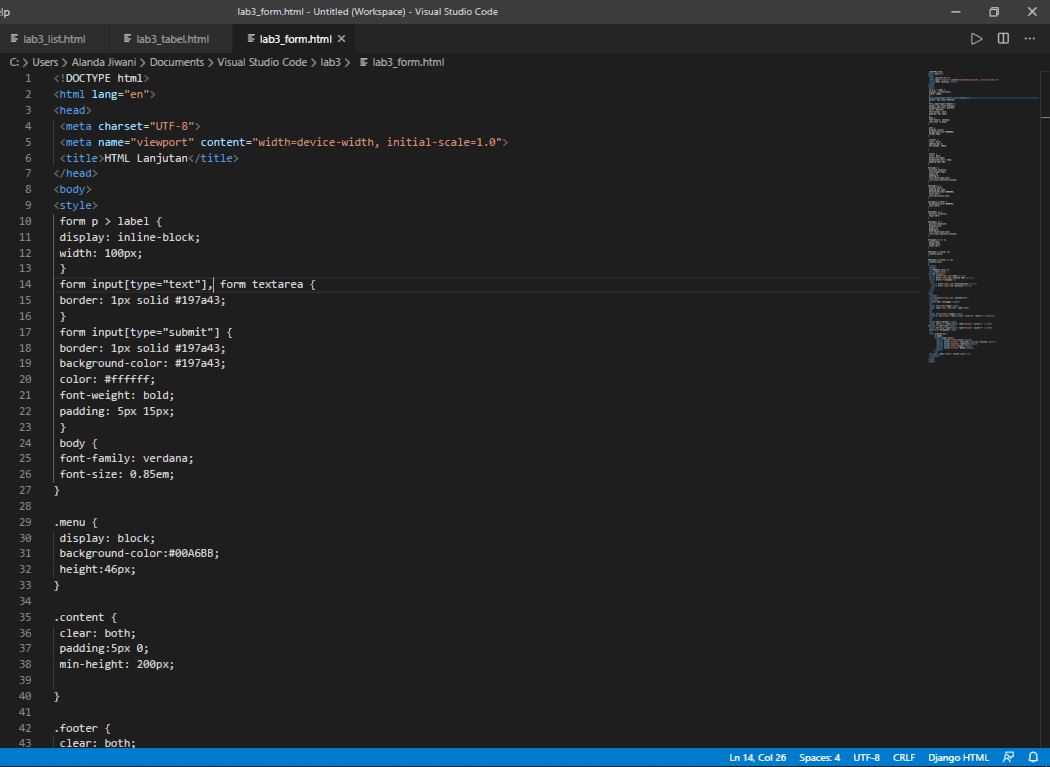Open the More Actions ellipsis menu

[x=1030, y=39]
